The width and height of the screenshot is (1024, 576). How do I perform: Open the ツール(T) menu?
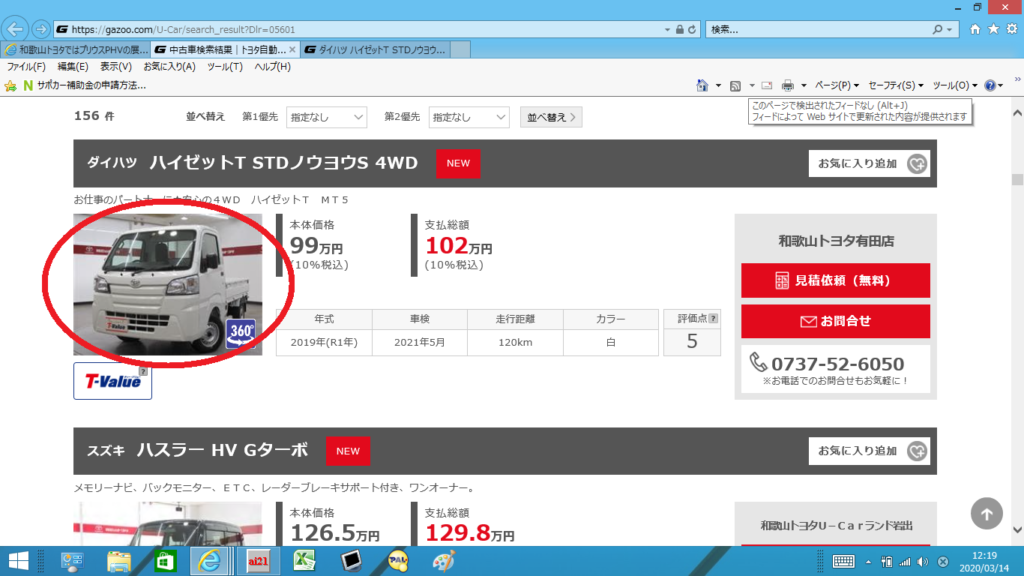click(225, 67)
